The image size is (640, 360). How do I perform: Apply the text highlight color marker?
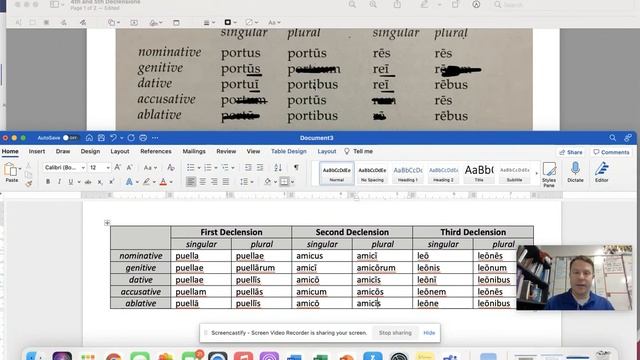tap(146, 182)
